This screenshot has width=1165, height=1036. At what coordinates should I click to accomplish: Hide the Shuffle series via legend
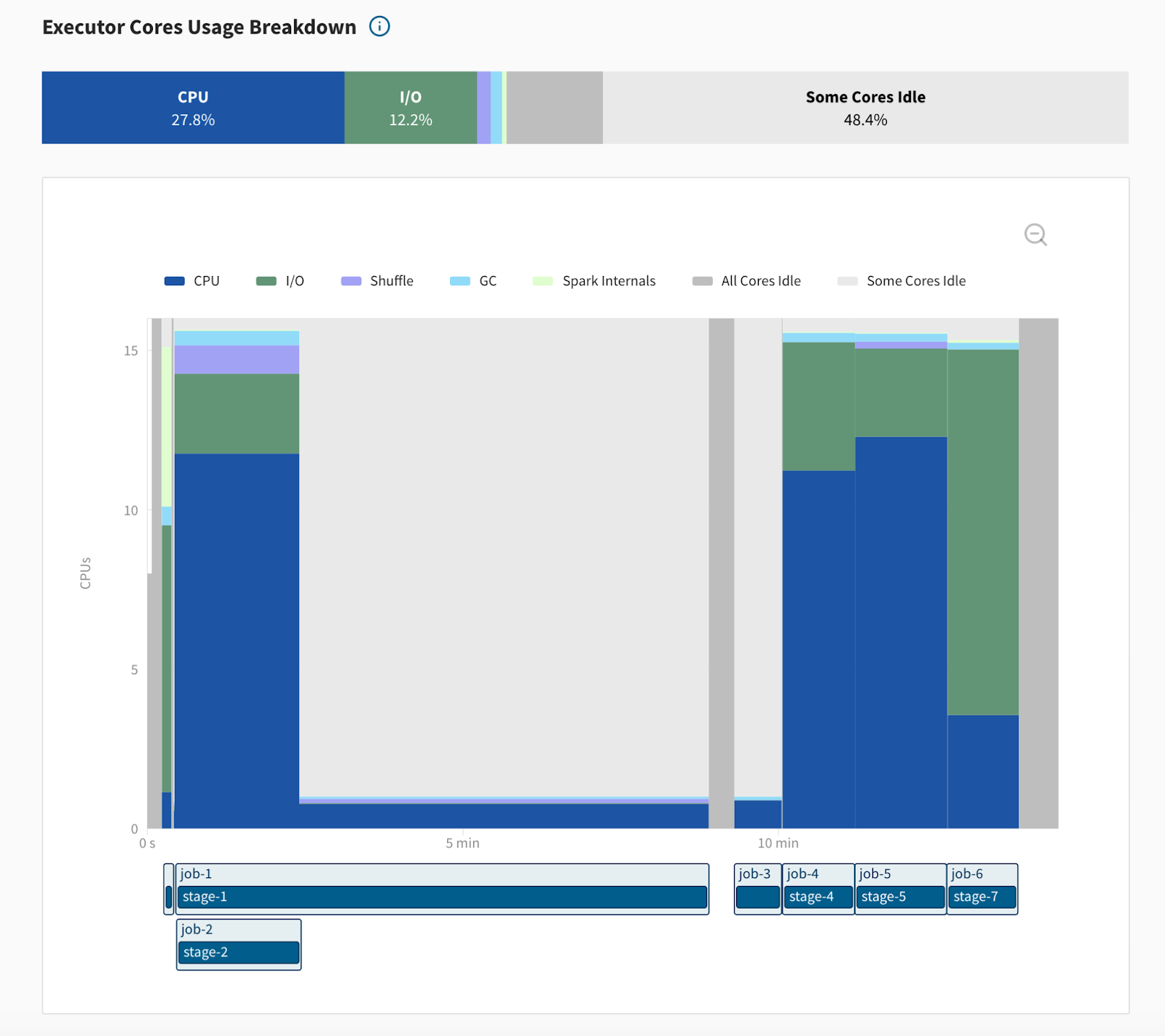tap(377, 281)
